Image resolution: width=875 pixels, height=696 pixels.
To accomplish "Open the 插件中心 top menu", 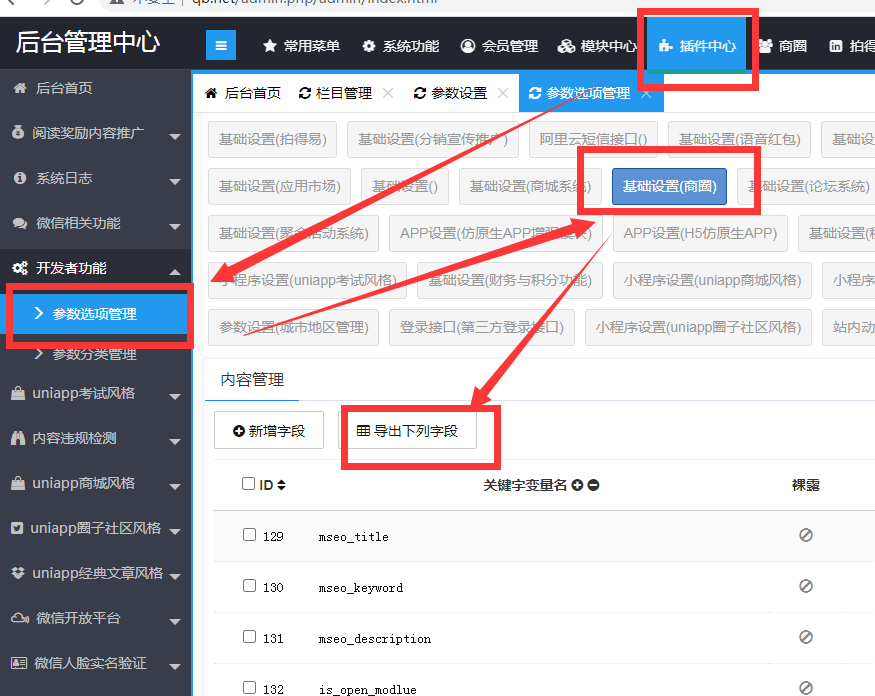I will tap(697, 46).
